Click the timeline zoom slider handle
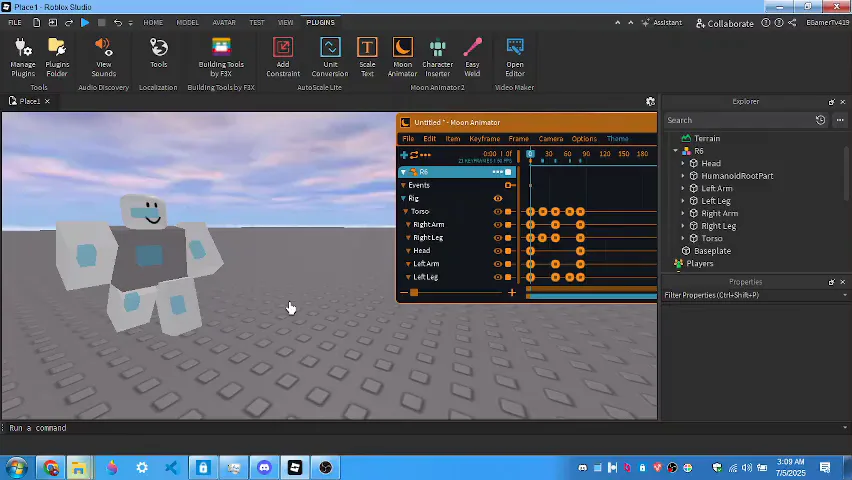Image resolution: width=852 pixels, height=480 pixels. coord(414,292)
